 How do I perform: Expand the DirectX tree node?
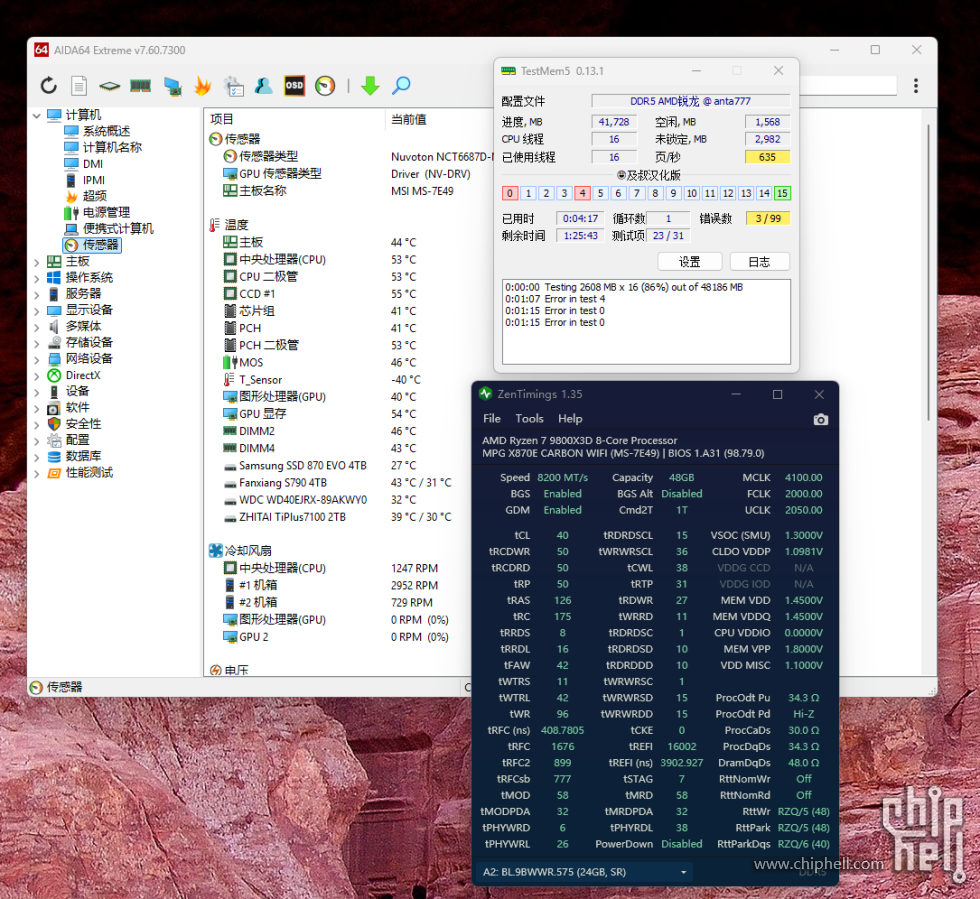tap(37, 376)
